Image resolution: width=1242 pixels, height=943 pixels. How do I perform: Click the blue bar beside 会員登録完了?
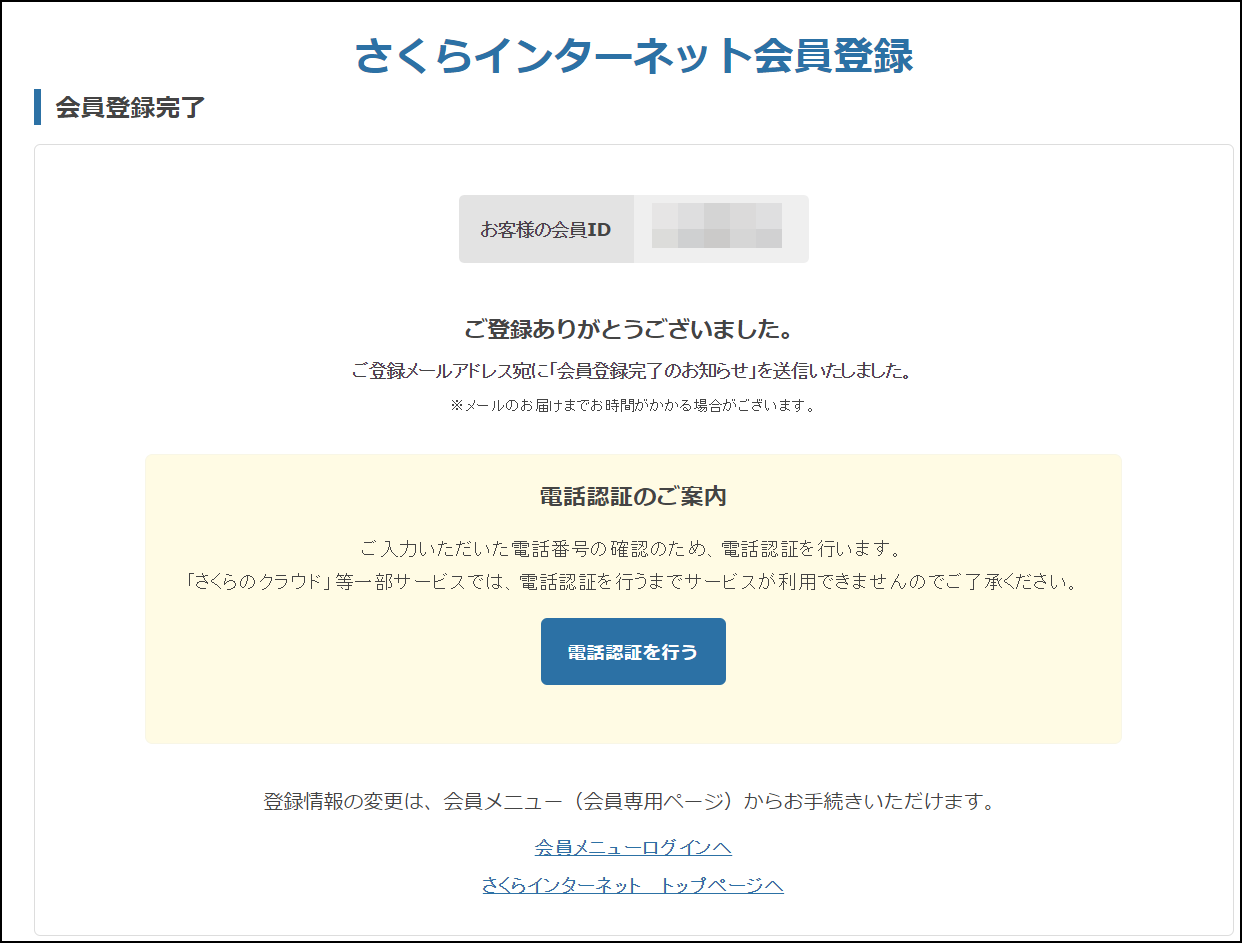38,107
